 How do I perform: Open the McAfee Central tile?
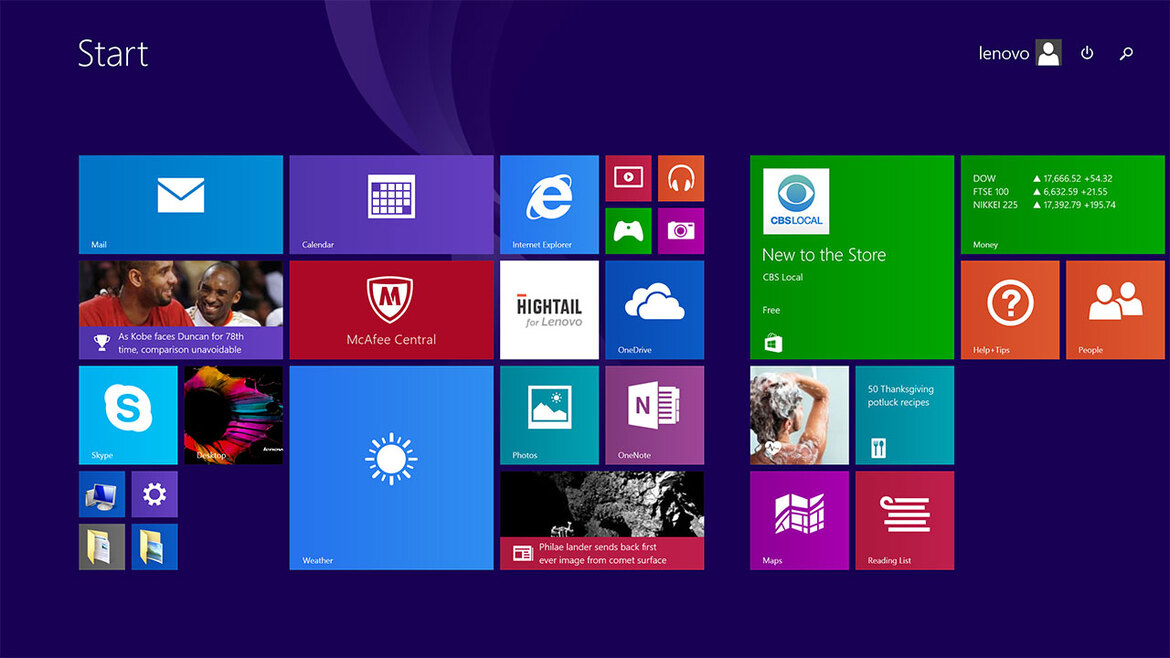pyautogui.click(x=391, y=310)
